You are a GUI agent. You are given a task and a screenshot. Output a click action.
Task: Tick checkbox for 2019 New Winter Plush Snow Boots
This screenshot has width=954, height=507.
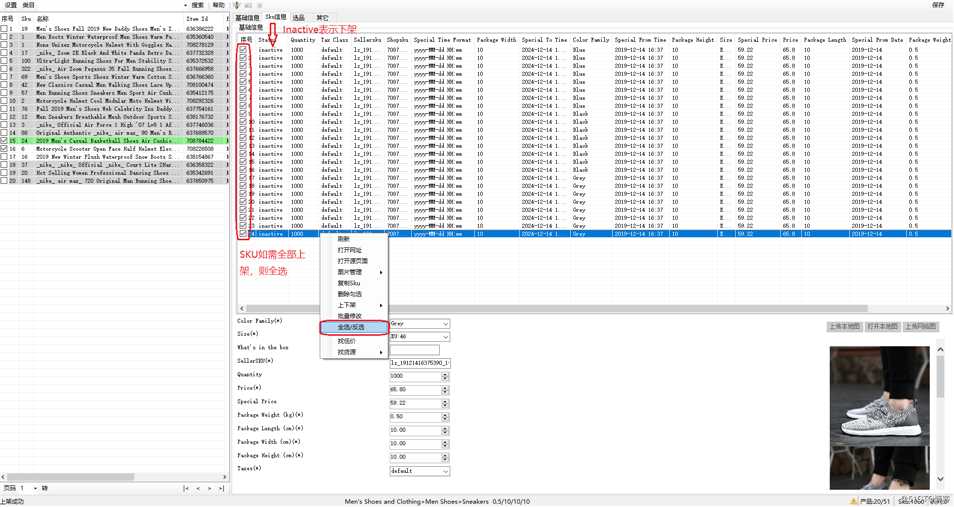tap(4, 156)
